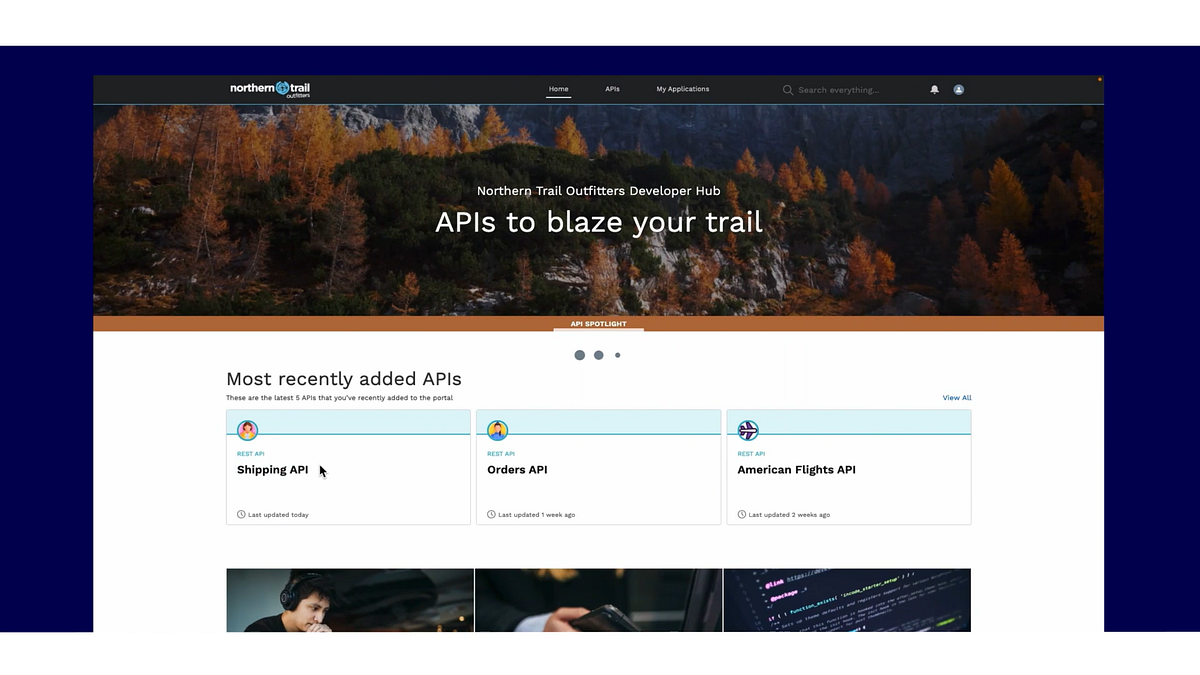Image resolution: width=1200 pixels, height=675 pixels.
Task: Open the notifications bell icon
Action: coord(934,89)
